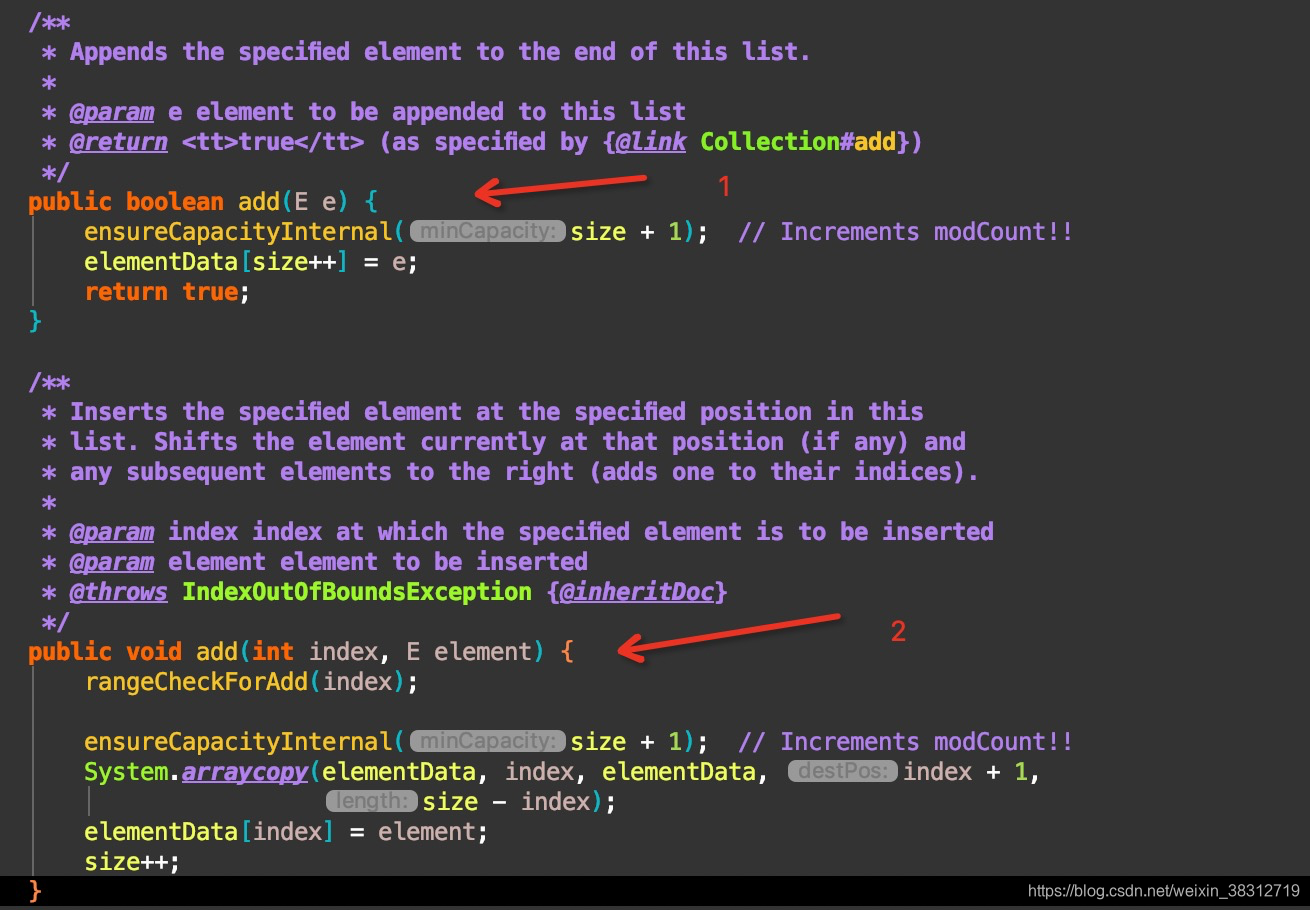Click the 'System' class reference
Image resolution: width=1310 pixels, height=910 pixels.
point(125,772)
